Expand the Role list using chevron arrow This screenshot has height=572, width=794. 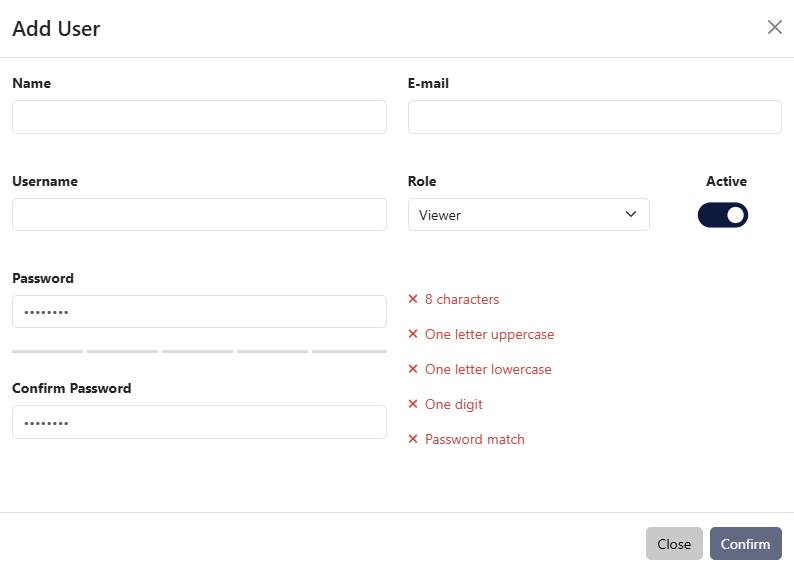(x=630, y=215)
